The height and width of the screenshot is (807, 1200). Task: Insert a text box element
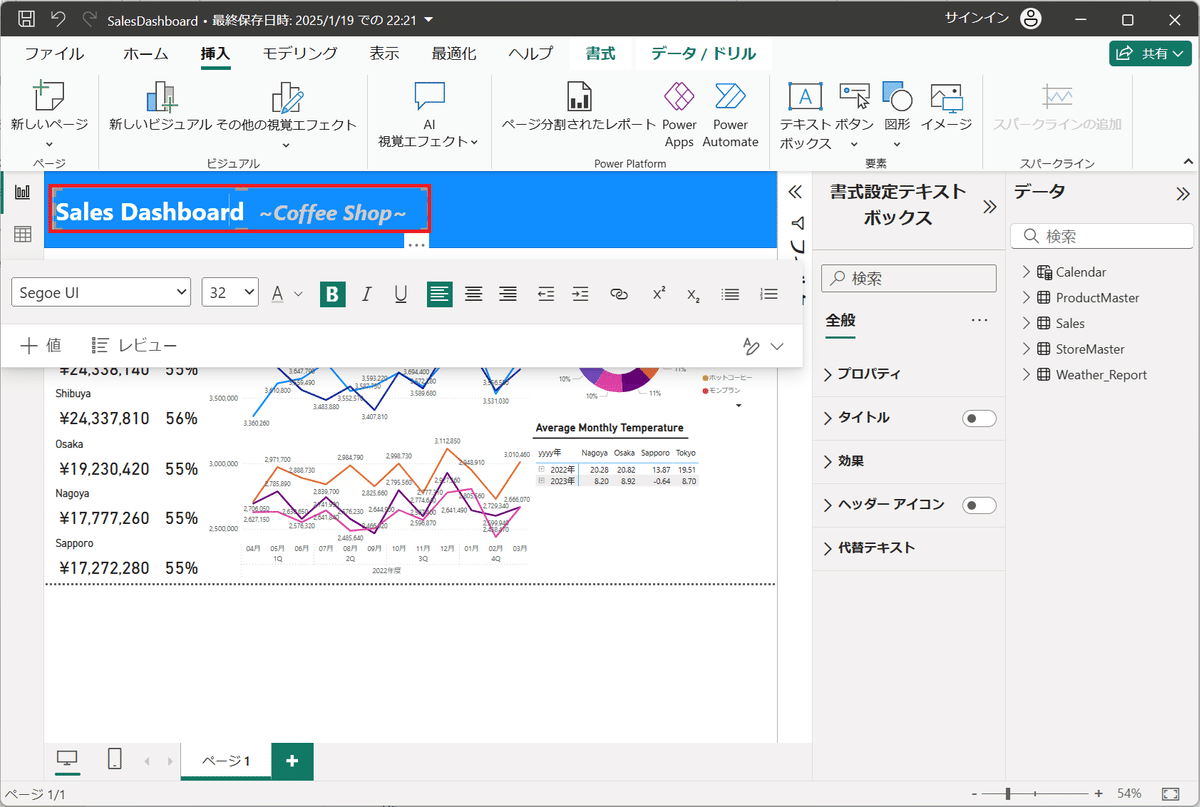point(805,114)
